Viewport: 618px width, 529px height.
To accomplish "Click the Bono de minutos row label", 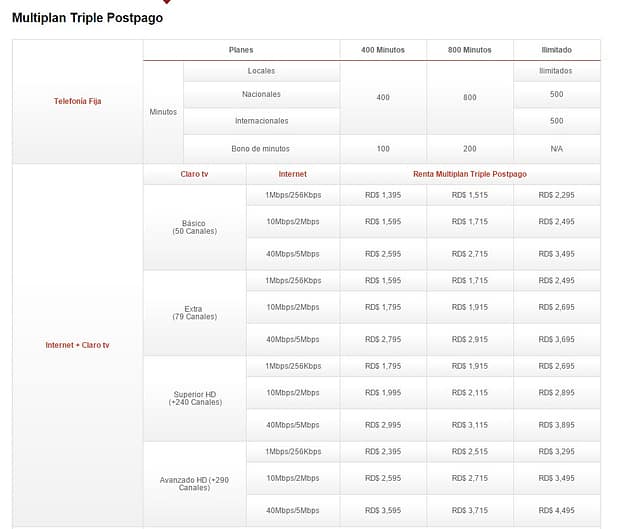I will [x=261, y=148].
